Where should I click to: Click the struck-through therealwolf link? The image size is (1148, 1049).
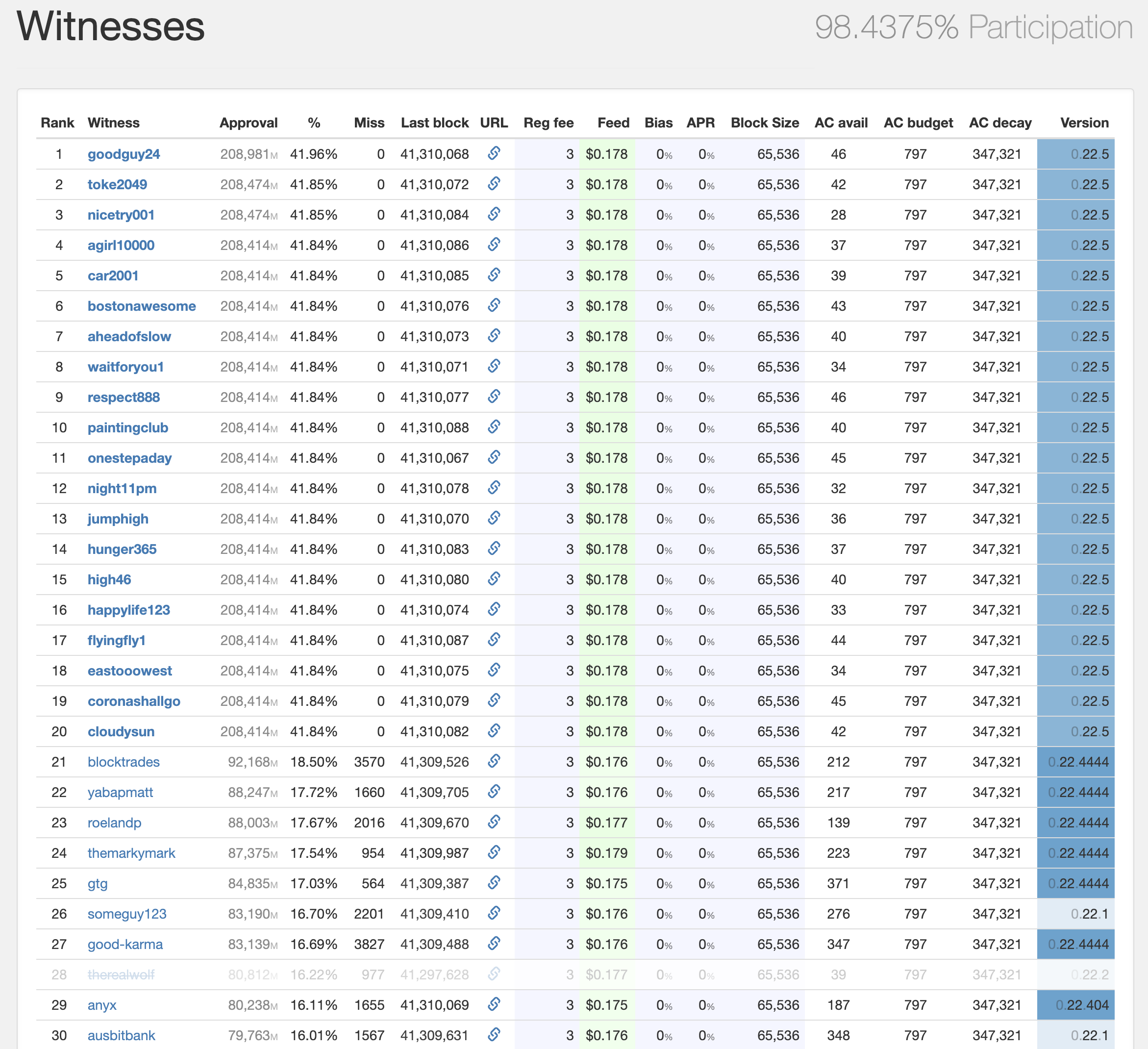(x=121, y=974)
